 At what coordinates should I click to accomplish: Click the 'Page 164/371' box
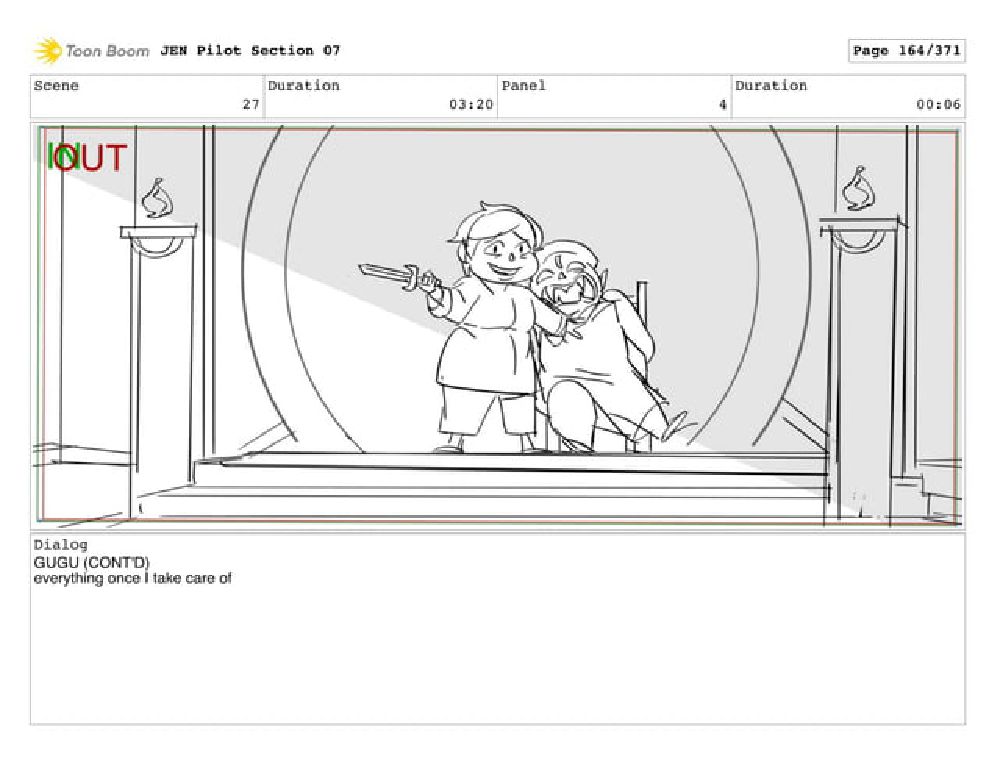coord(906,51)
